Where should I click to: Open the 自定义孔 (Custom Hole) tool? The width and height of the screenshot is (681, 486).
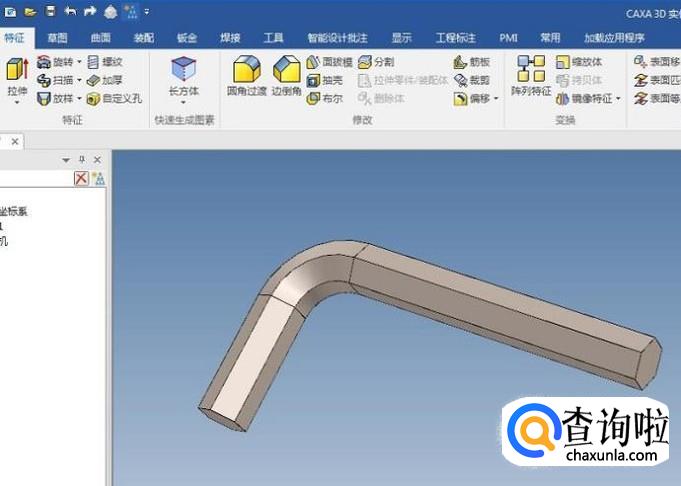114,99
